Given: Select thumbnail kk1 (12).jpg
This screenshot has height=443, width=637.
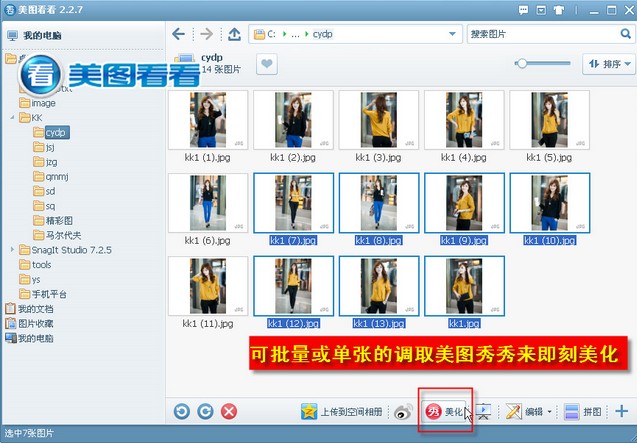Looking at the screenshot, I should [293, 286].
